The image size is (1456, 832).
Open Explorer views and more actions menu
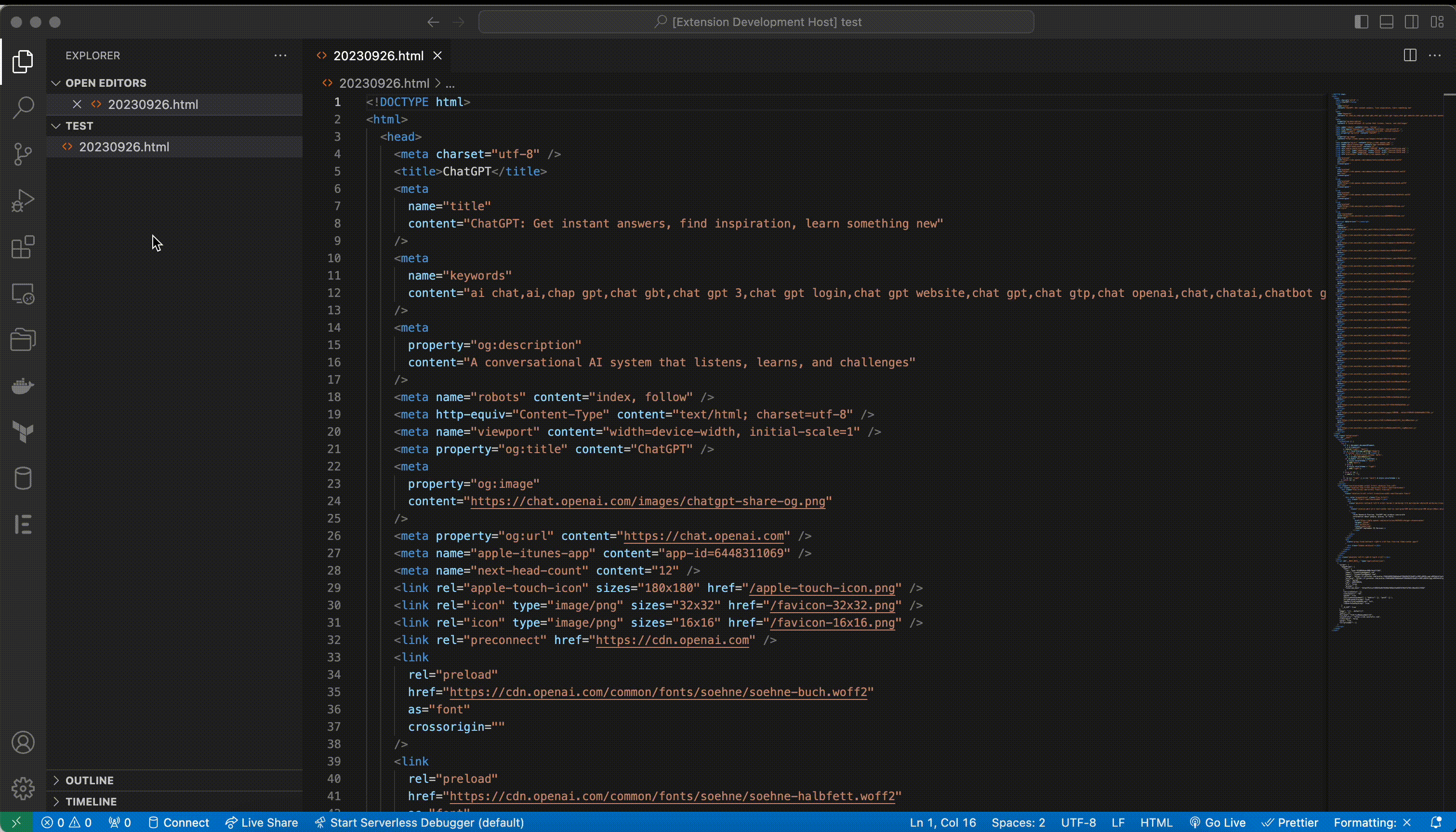pos(280,55)
